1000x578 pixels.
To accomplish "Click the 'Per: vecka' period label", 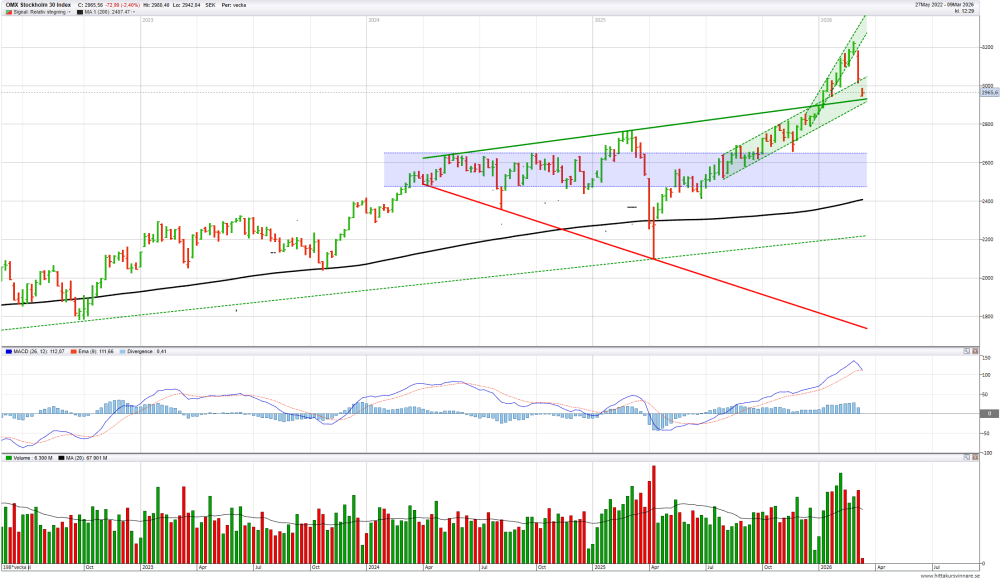I will coord(234,5).
